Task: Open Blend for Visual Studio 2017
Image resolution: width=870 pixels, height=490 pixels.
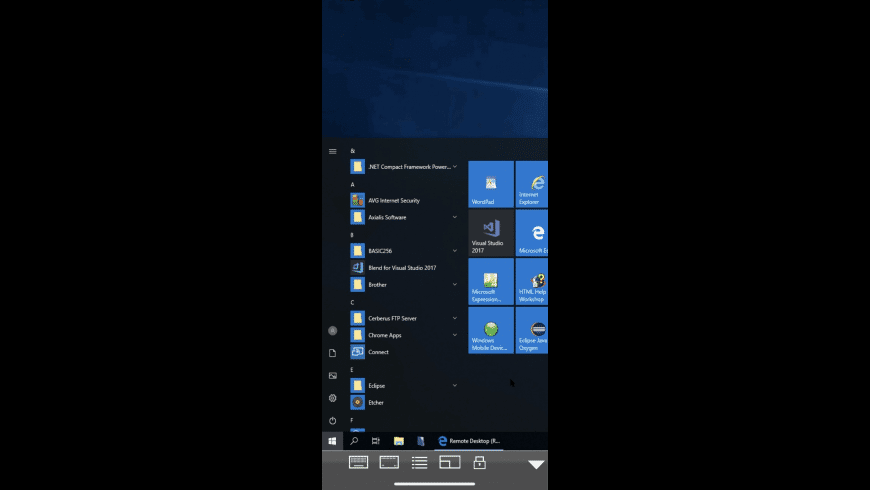Action: coord(404,268)
